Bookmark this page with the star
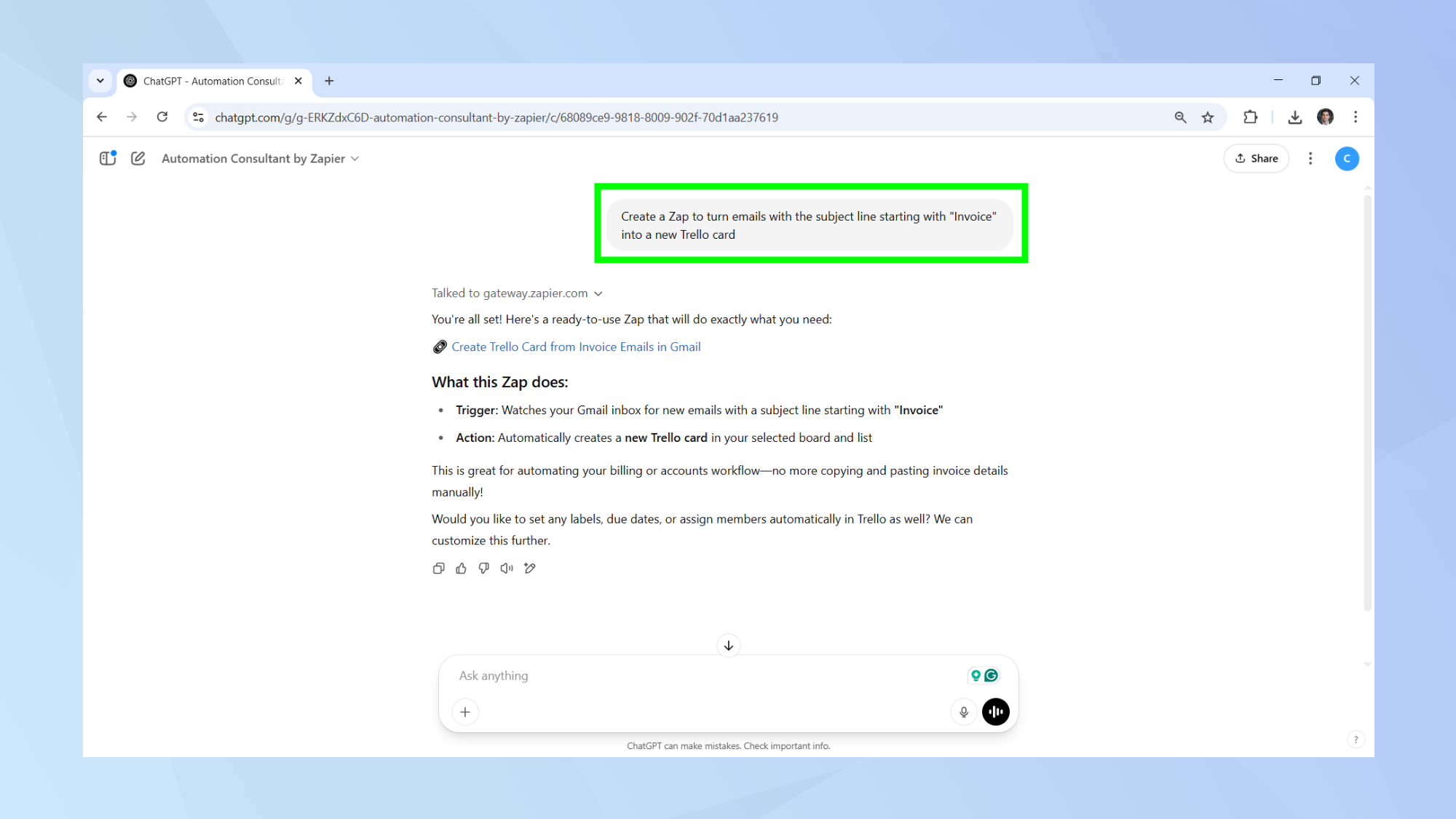 [1208, 117]
